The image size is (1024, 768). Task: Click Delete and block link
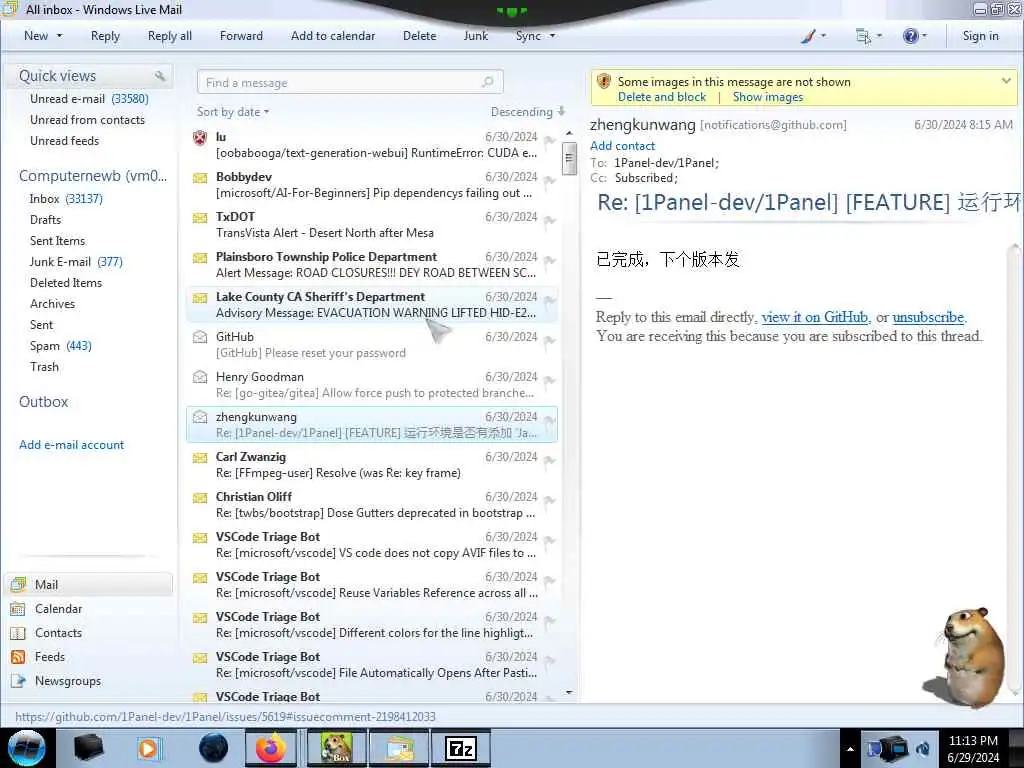[662, 97]
